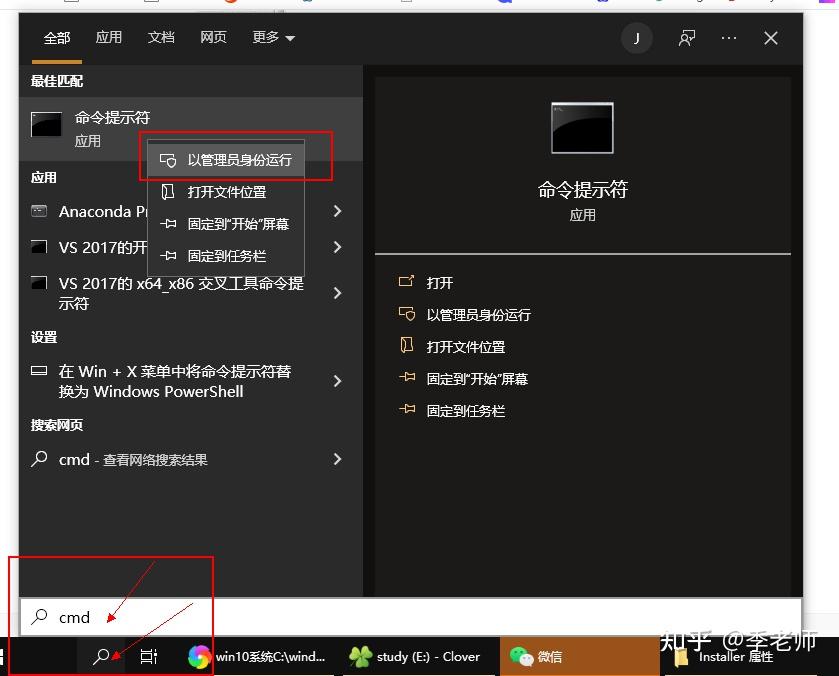Expand the Anaconda Prompt result chevron
Screen dimensions: 839x676
pos(337,212)
